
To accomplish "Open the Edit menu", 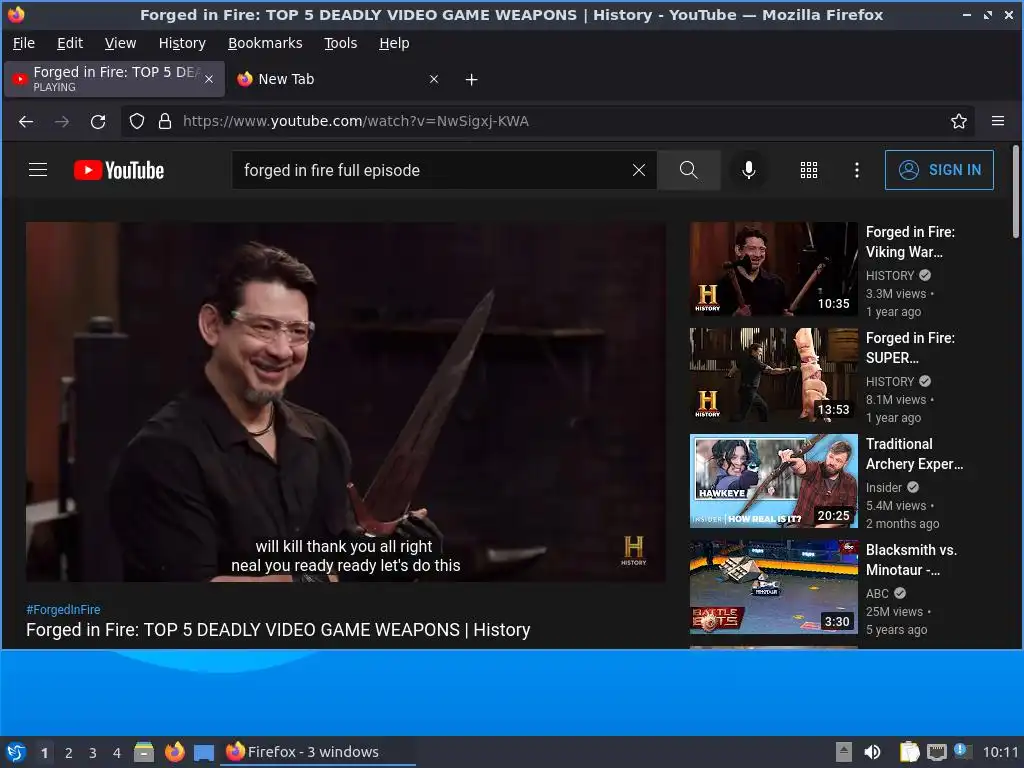I will tap(70, 43).
